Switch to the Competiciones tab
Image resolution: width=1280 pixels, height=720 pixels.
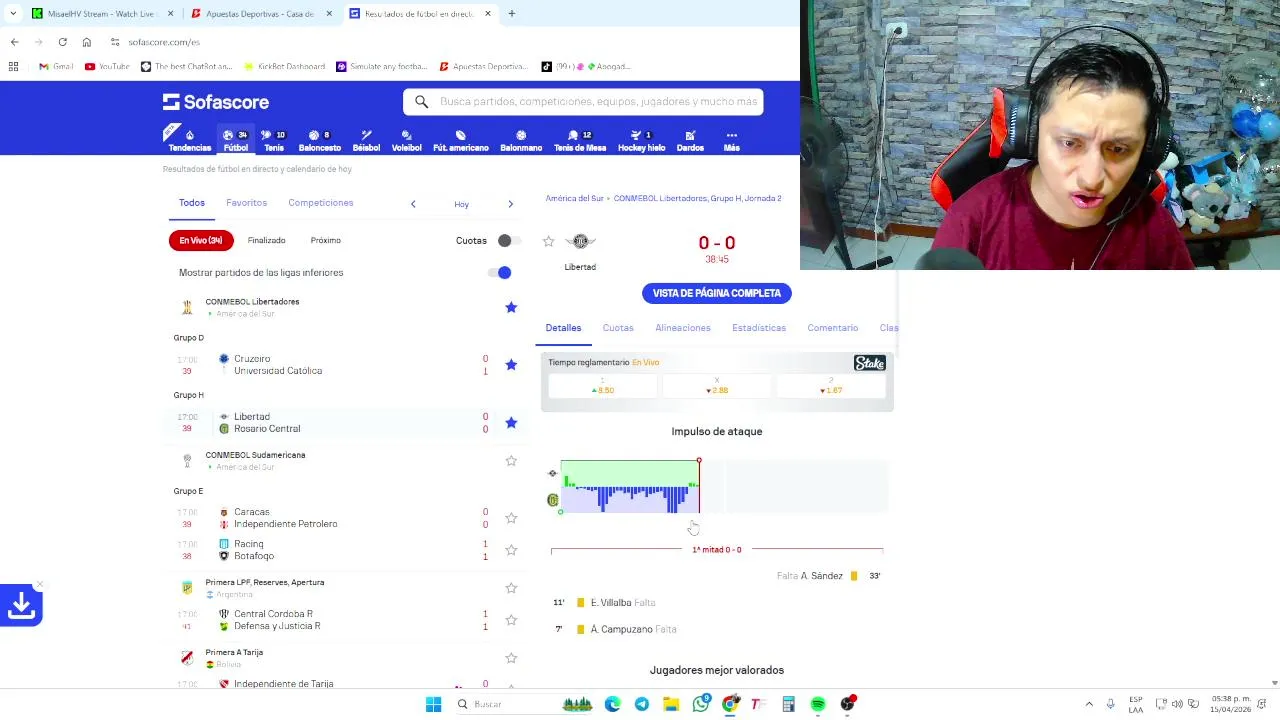tap(321, 203)
